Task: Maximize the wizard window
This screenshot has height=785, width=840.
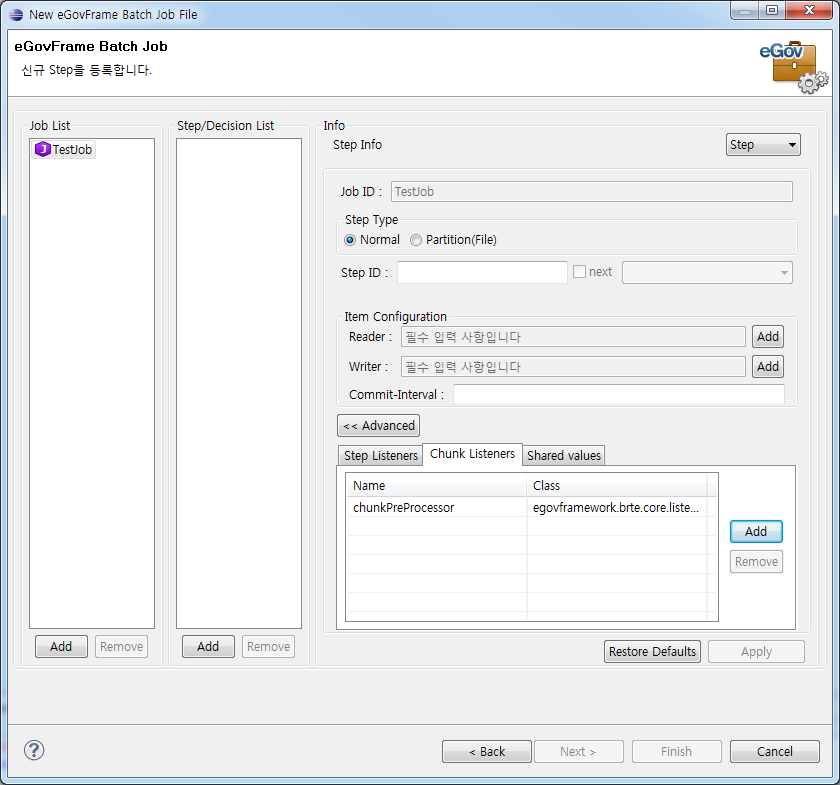Action: [771, 10]
